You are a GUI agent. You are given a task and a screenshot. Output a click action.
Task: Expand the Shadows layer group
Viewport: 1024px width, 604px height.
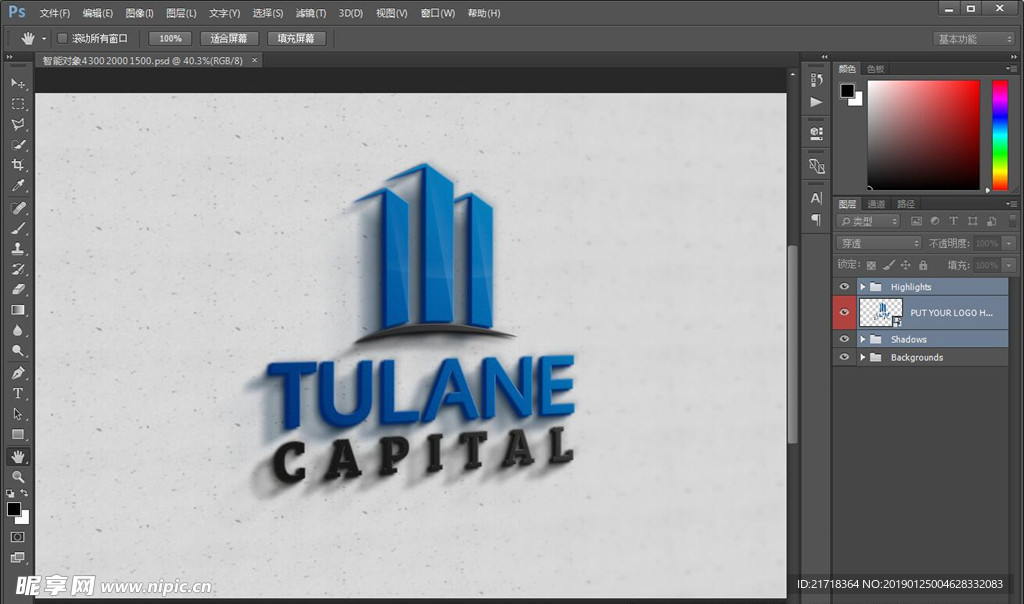[862, 339]
